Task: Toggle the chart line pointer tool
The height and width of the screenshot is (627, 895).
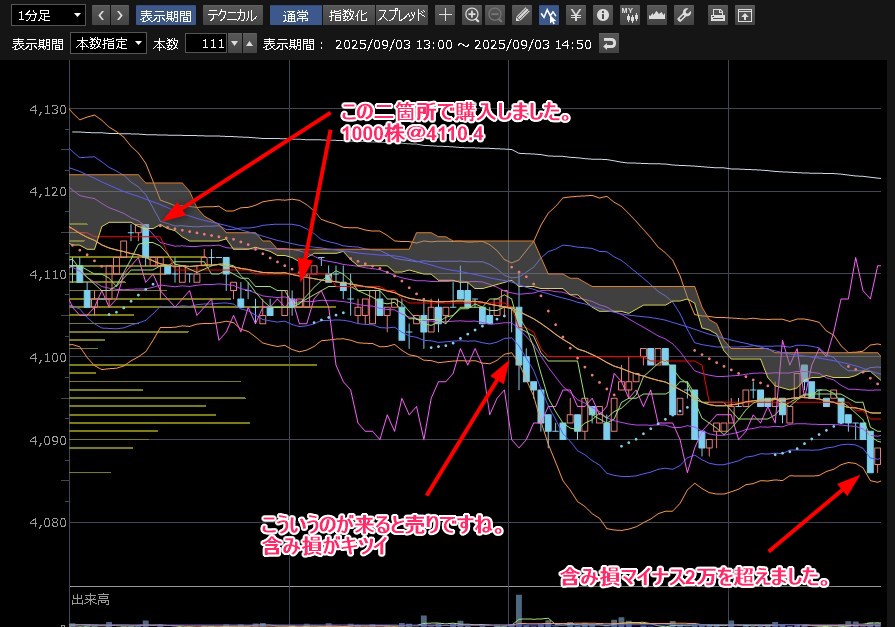Action: click(549, 15)
